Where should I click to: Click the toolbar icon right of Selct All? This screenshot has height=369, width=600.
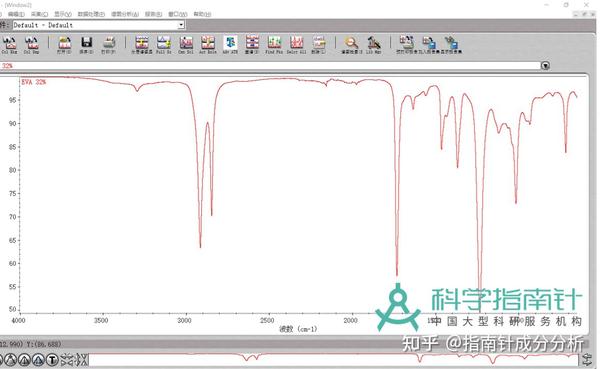(x=318, y=45)
